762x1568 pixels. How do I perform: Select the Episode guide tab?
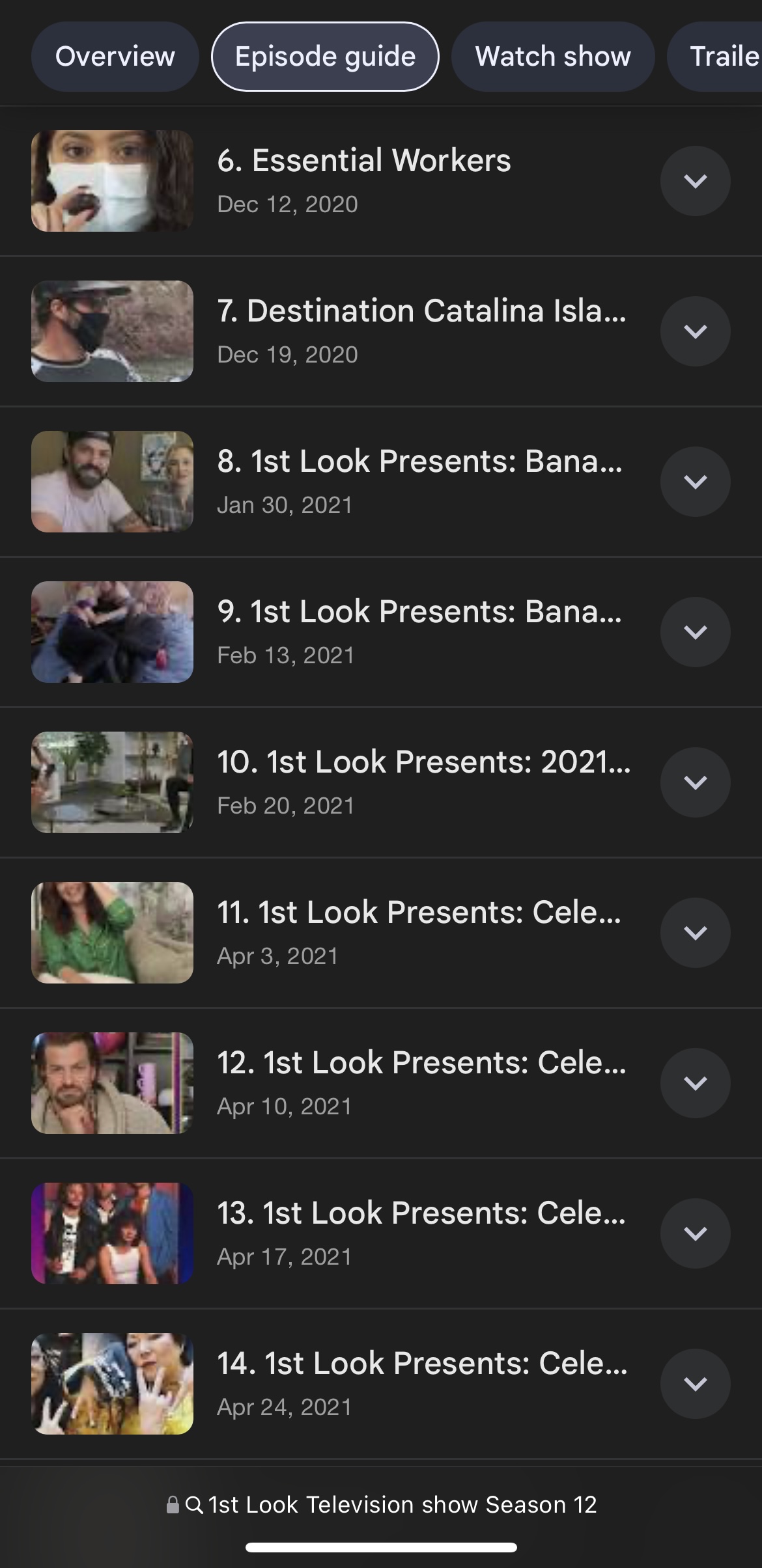click(x=325, y=57)
